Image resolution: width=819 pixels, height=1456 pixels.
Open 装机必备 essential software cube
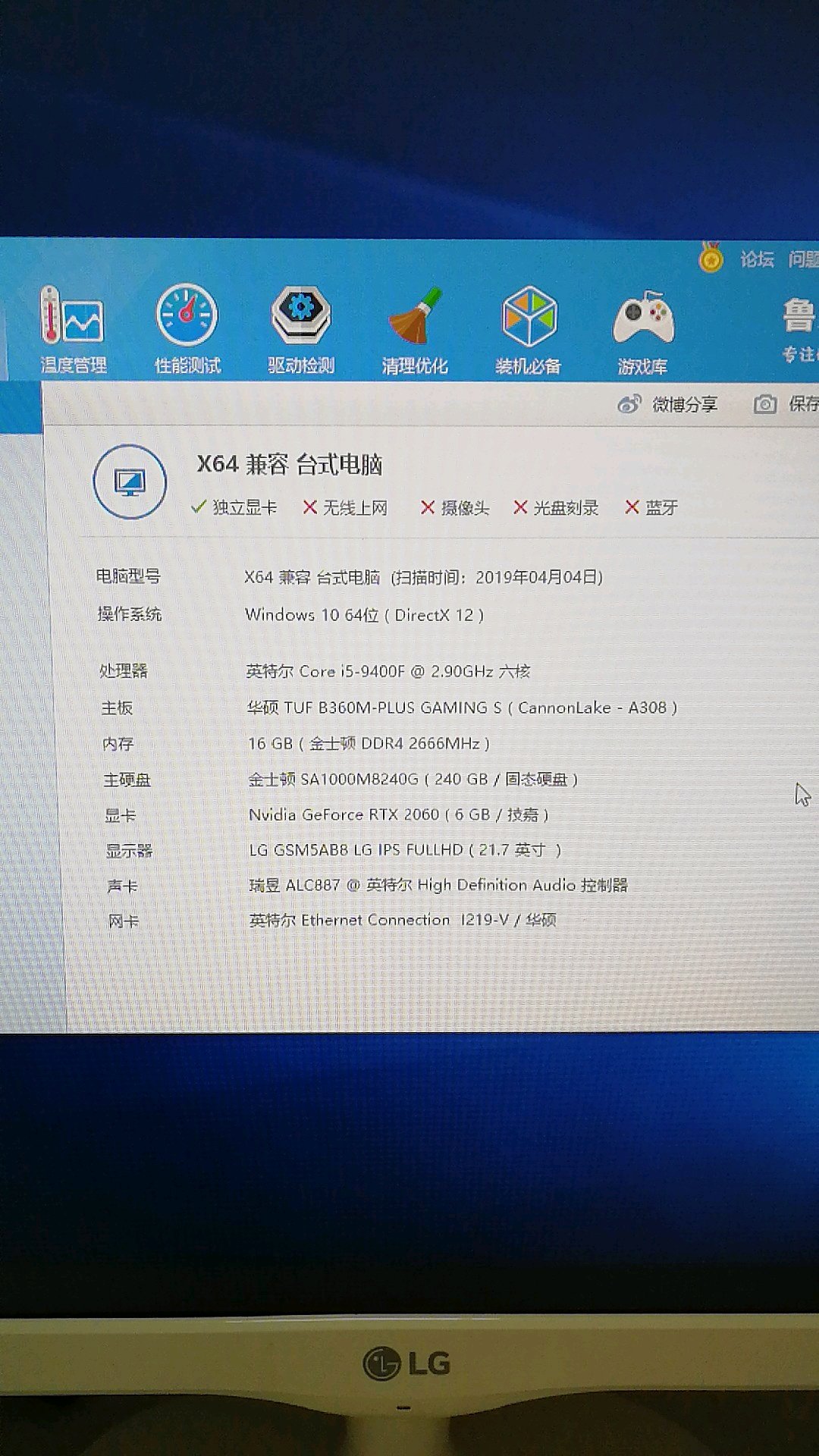pos(529,332)
